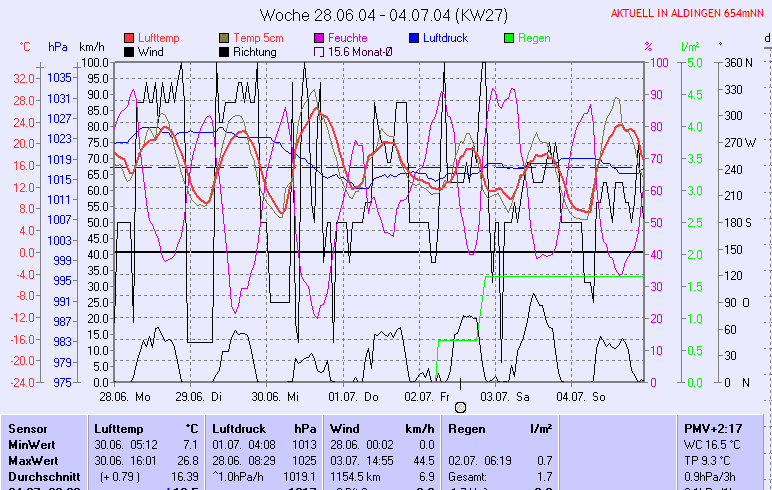The height and width of the screenshot is (490, 772).
Task: Click the hPa axis unit label
Action: 58,47
